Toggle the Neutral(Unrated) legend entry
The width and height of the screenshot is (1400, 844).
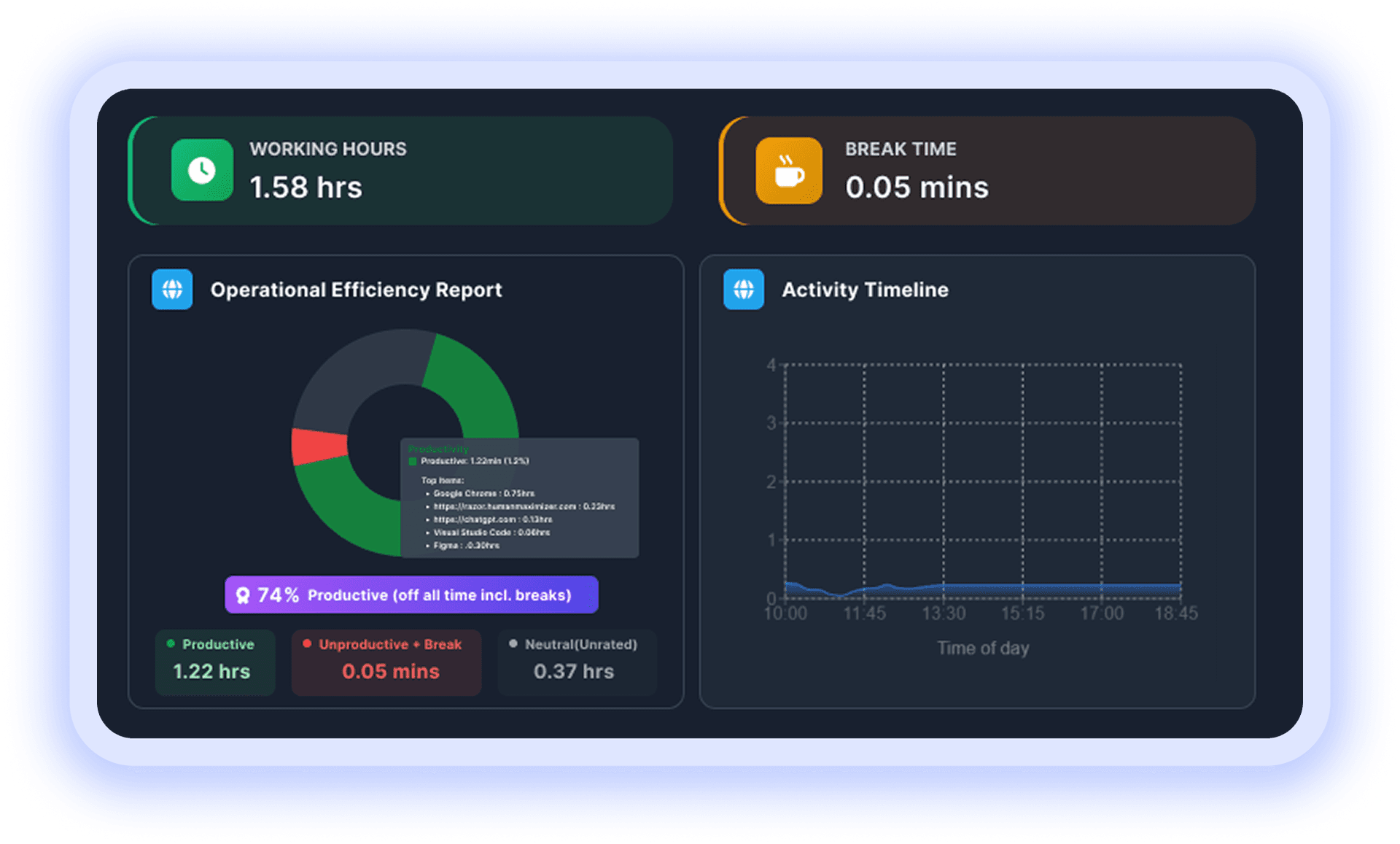tap(576, 661)
